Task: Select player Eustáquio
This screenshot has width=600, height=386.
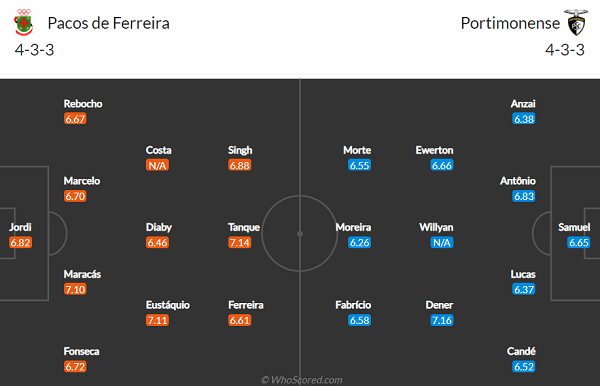Action: pyautogui.click(x=168, y=305)
